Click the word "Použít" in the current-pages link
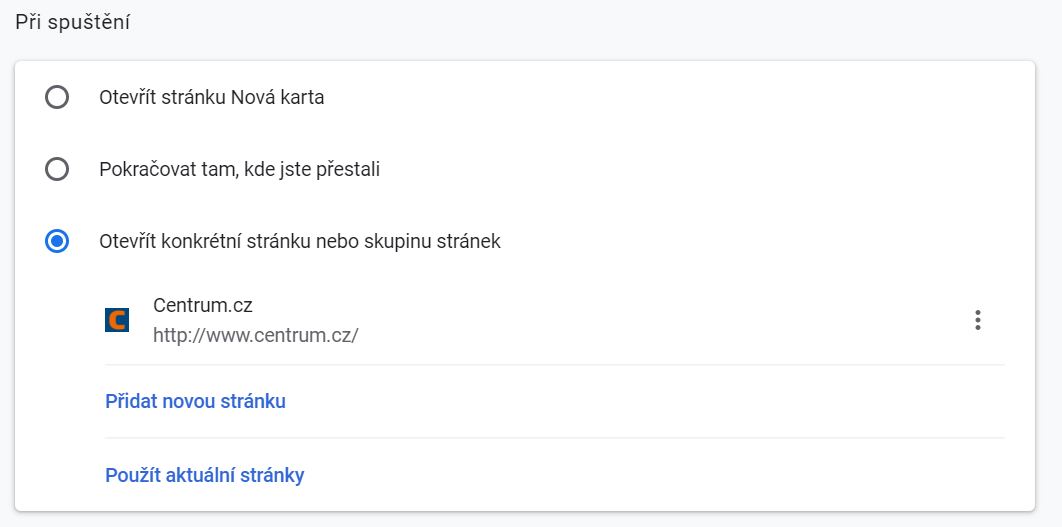The height and width of the screenshot is (527, 1062). [x=132, y=475]
